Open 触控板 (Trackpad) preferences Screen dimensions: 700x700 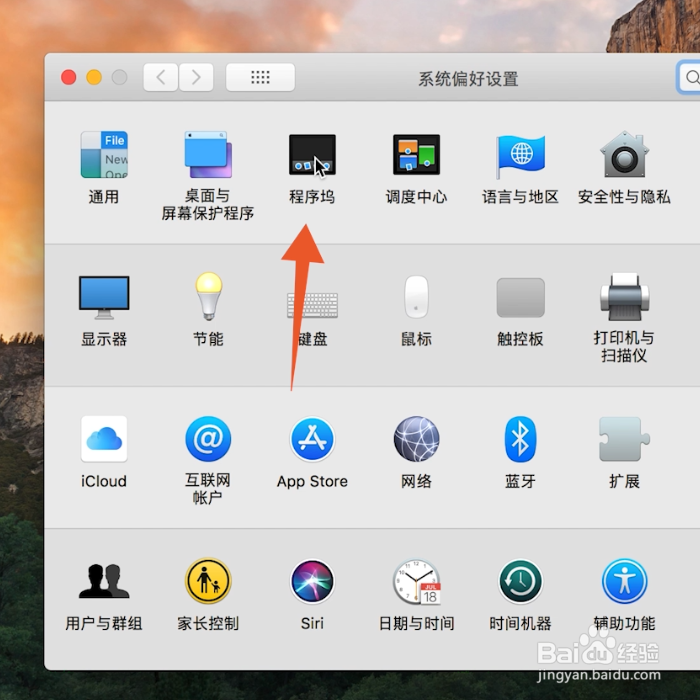[521, 297]
